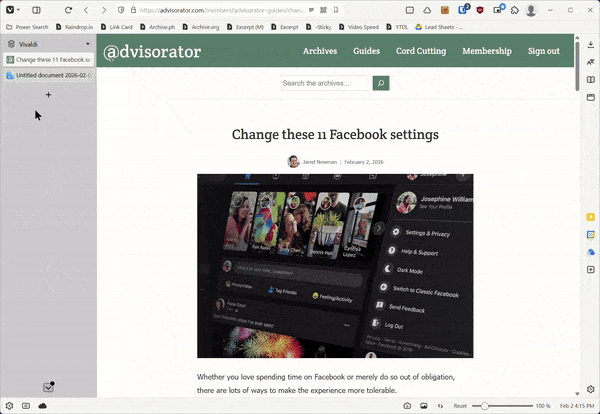Open the blue cloud web panel

click(x=590, y=252)
